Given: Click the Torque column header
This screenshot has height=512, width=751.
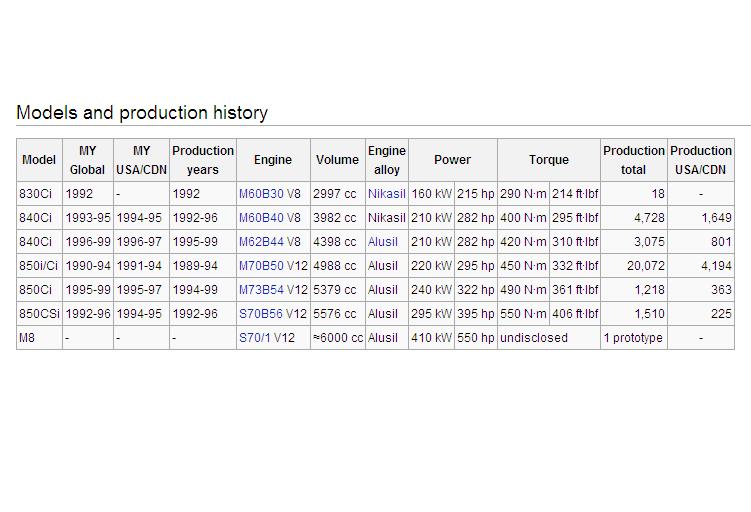Looking at the screenshot, I should 548,160.
